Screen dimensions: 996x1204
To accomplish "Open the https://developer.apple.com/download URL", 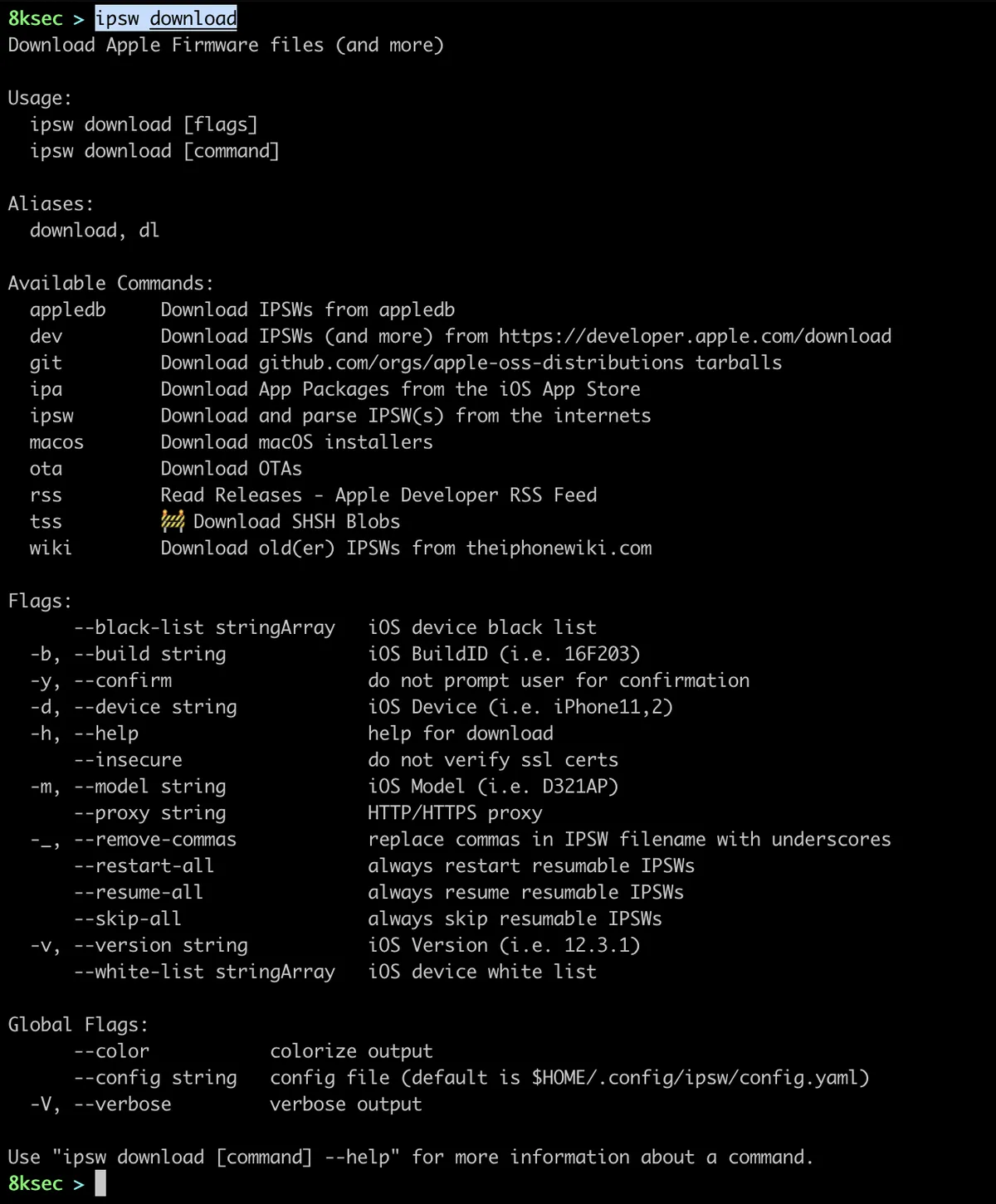I will click(695, 336).
